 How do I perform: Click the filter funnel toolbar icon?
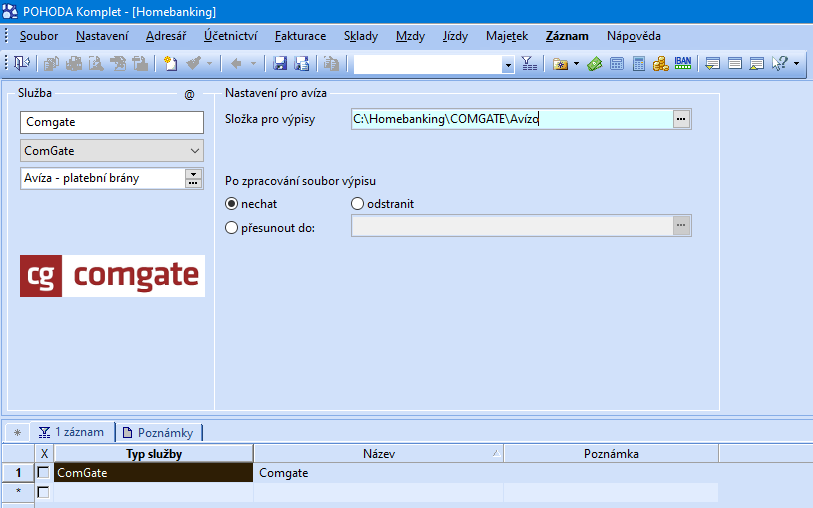pyautogui.click(x=529, y=64)
